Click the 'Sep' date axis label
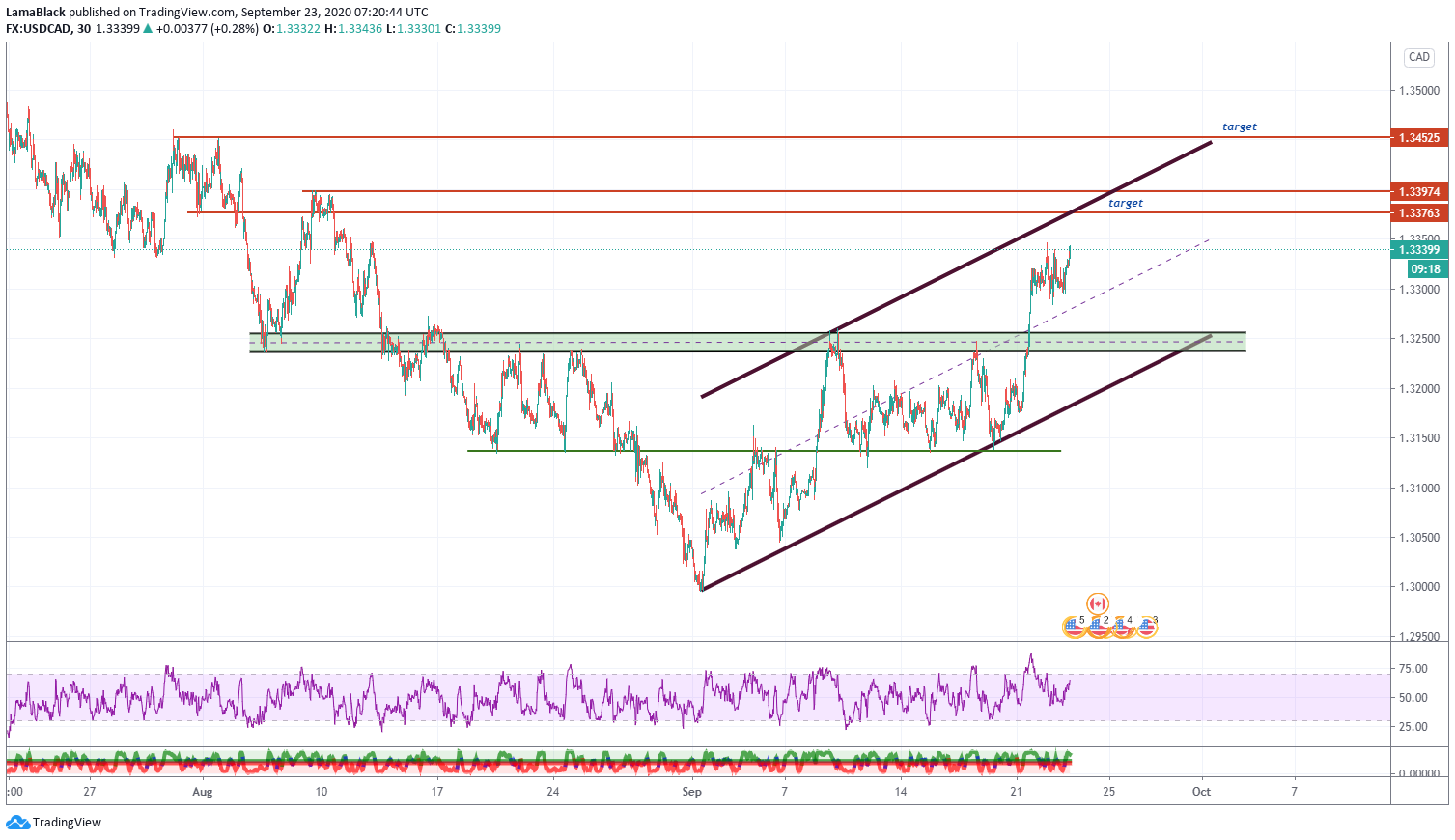The height and width of the screenshot is (840, 1455). click(691, 792)
